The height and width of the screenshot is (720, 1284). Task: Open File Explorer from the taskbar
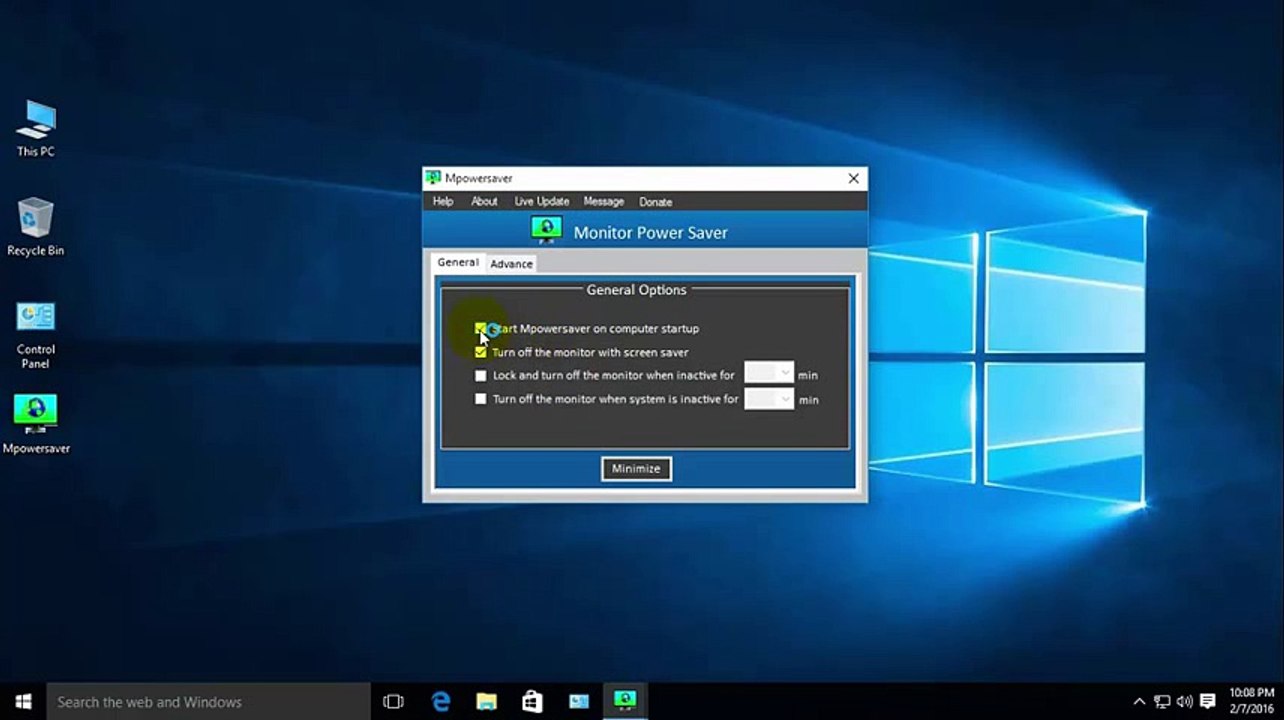486,702
